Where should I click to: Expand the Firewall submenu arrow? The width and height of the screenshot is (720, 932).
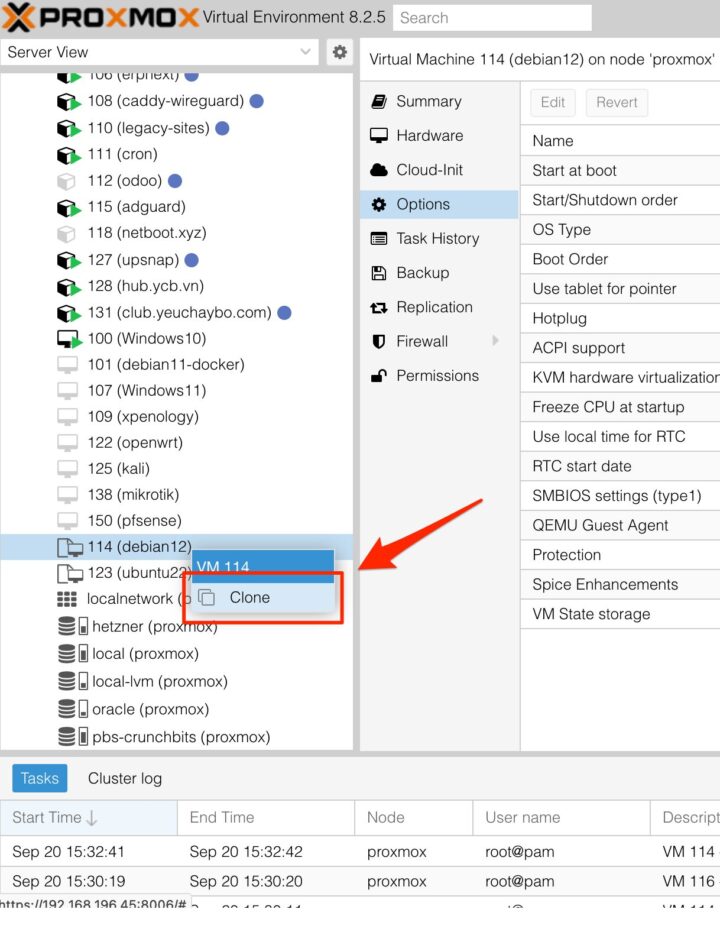pos(496,341)
